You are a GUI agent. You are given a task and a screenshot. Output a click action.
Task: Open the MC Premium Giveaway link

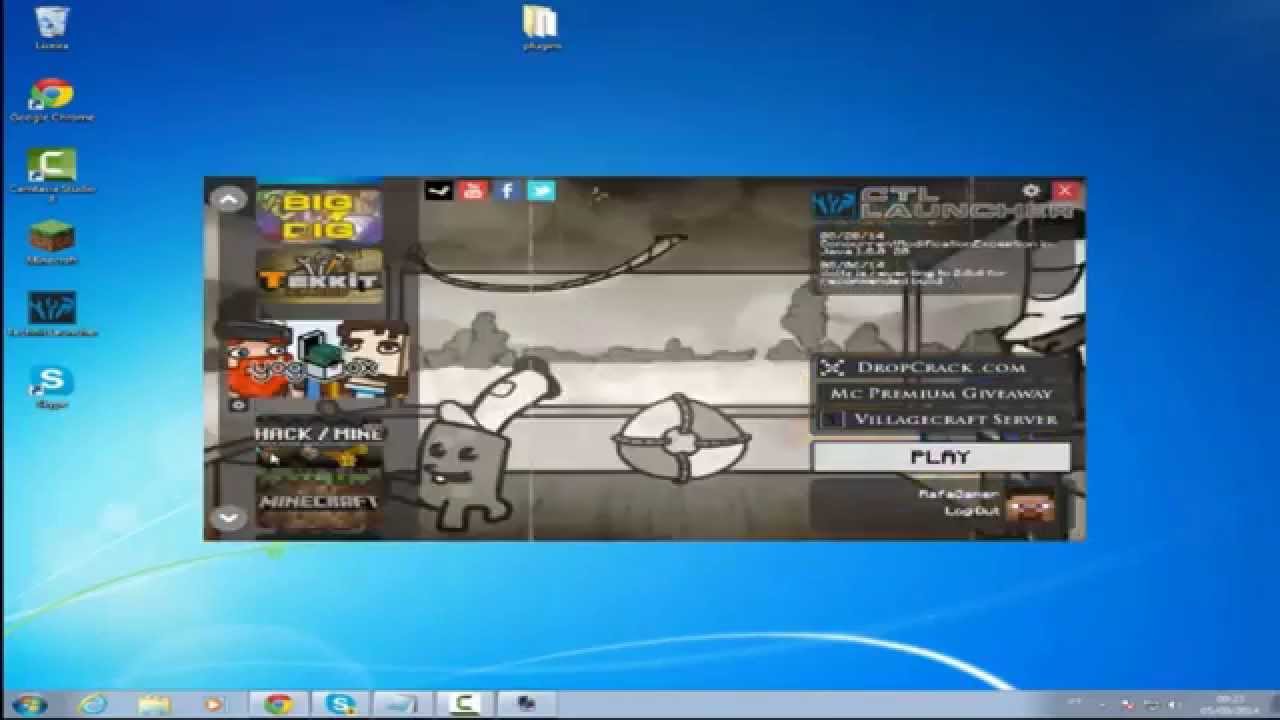(x=940, y=393)
